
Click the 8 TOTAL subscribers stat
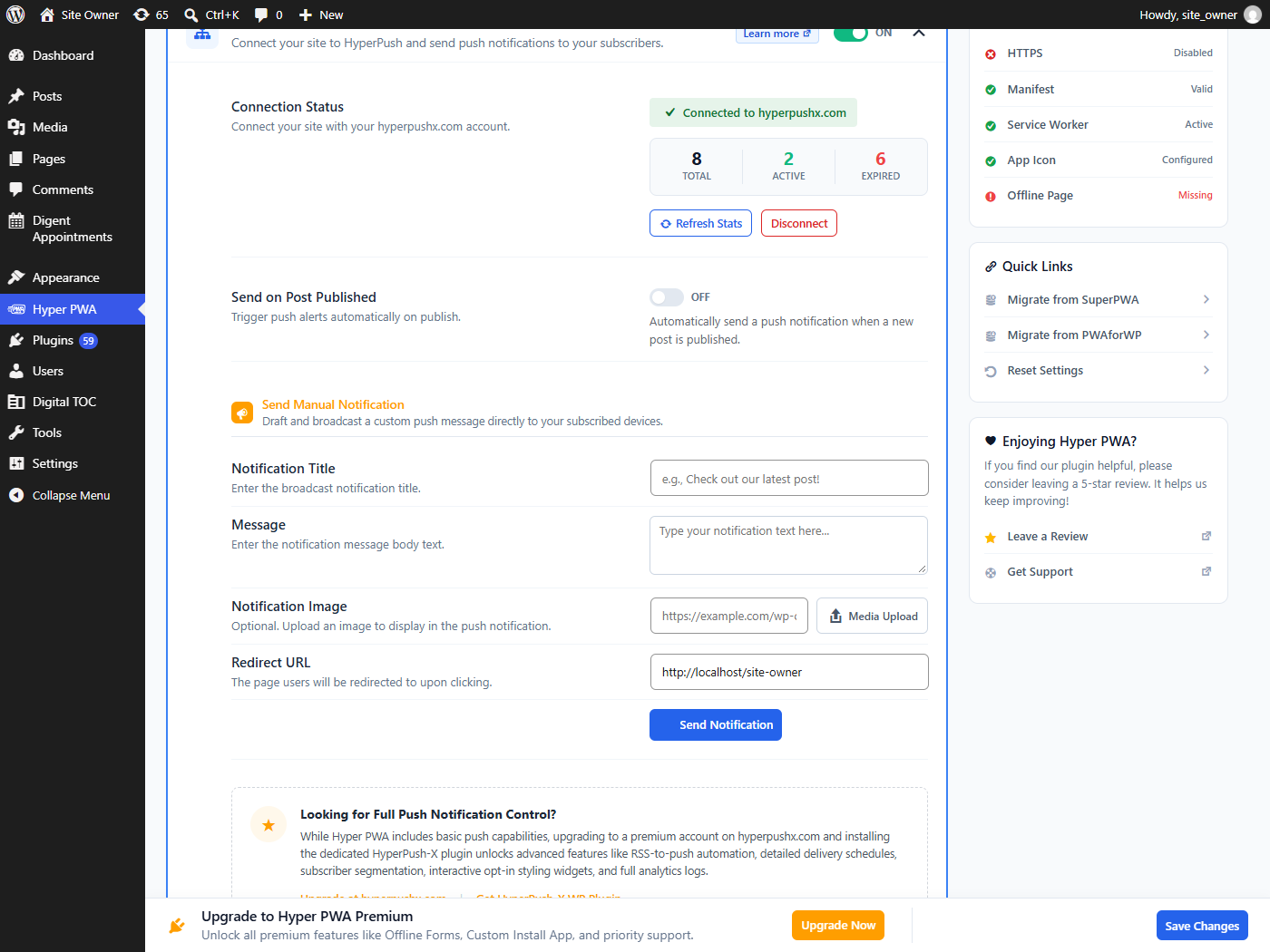pyautogui.click(x=697, y=166)
